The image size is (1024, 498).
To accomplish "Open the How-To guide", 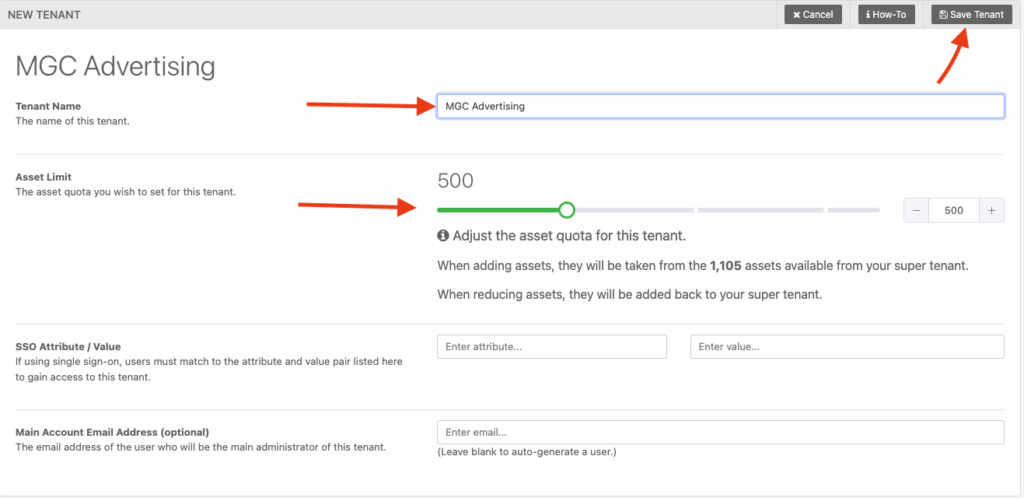I will click(886, 15).
